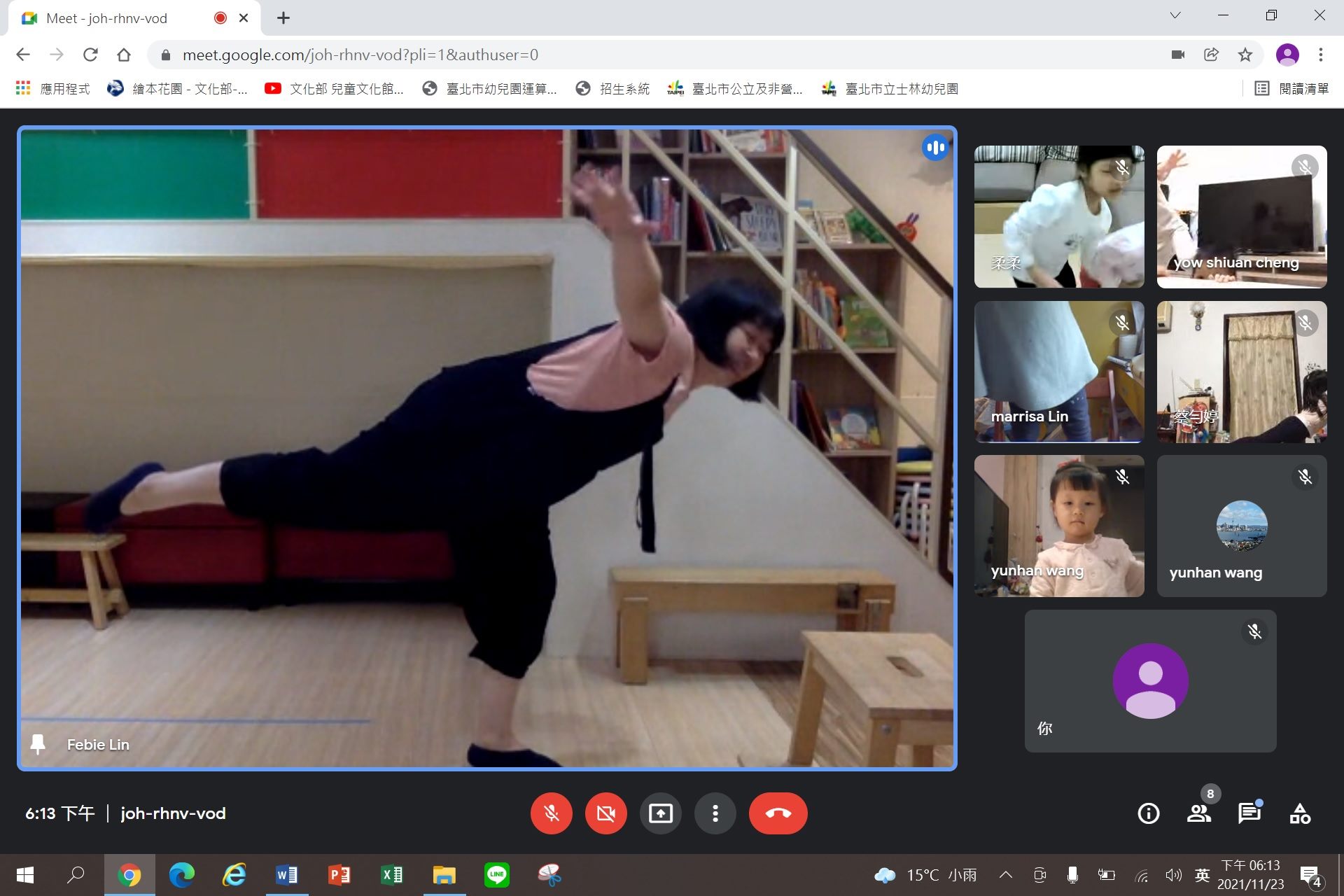1344x896 pixels.
Task: Open a new browser tab
Action: pos(283,18)
